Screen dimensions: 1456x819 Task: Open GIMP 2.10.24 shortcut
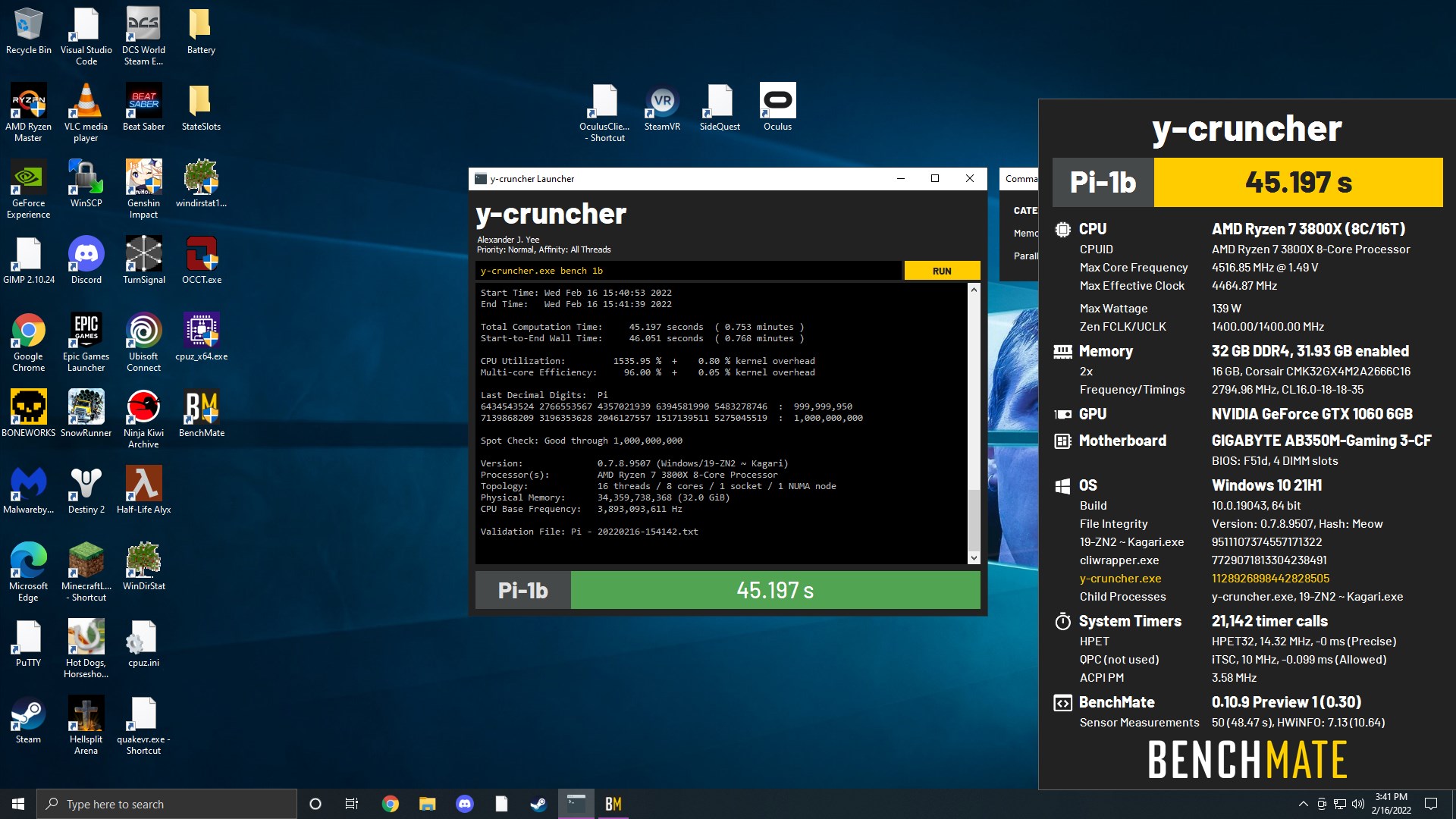(29, 261)
